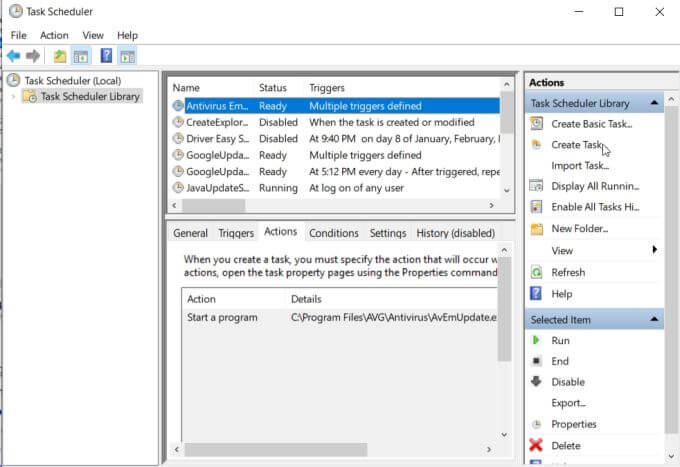This screenshot has width=680, height=467.
Task: Click the Up One Level folder icon
Action: [60, 56]
